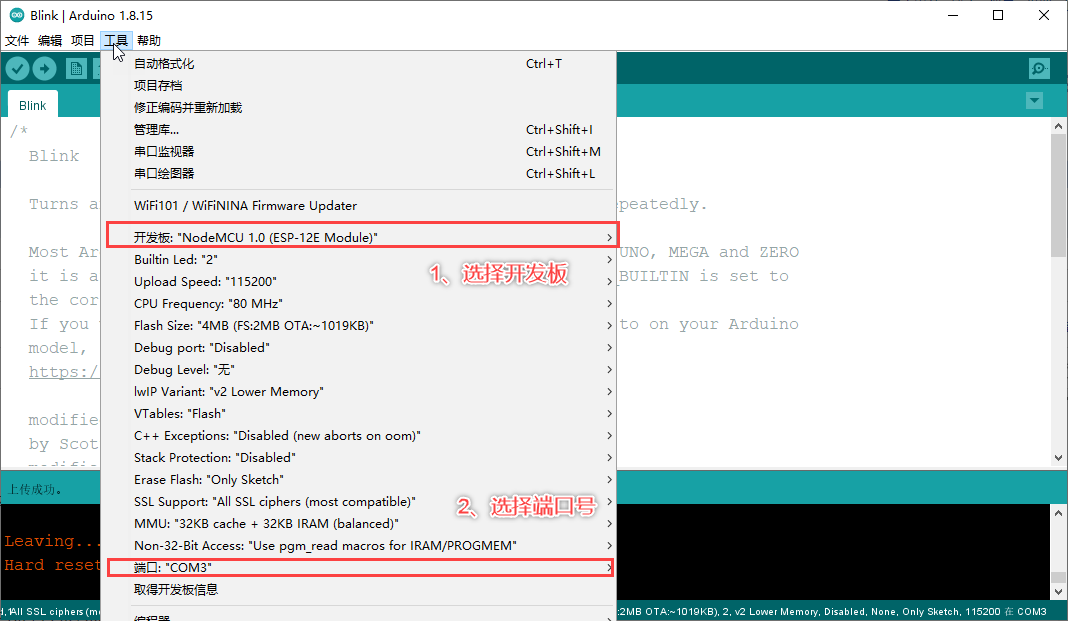Click editor scrollbar up arrow
The image size is (1068, 621).
(x=1058, y=126)
